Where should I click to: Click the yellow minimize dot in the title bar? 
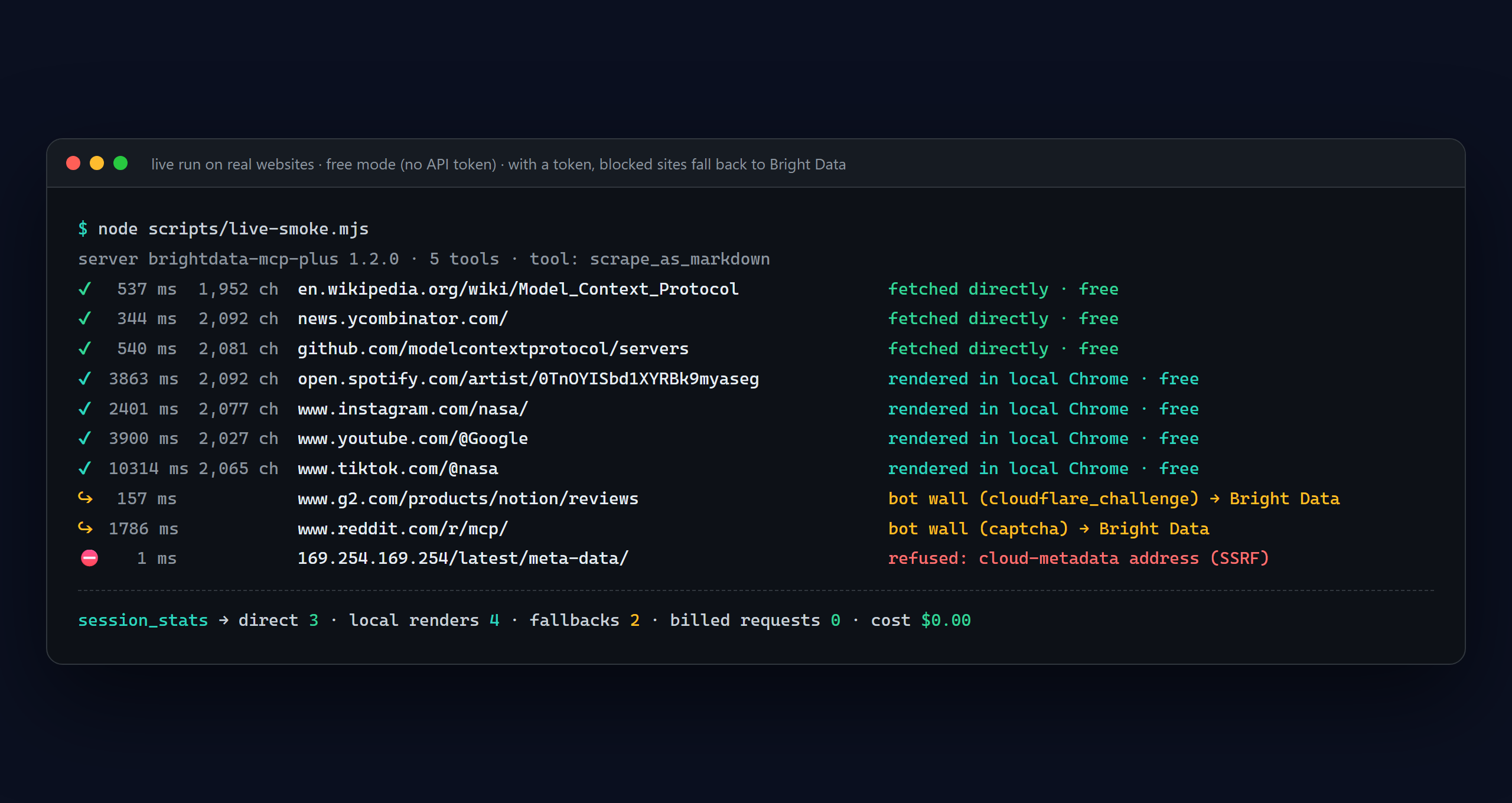[x=97, y=164]
